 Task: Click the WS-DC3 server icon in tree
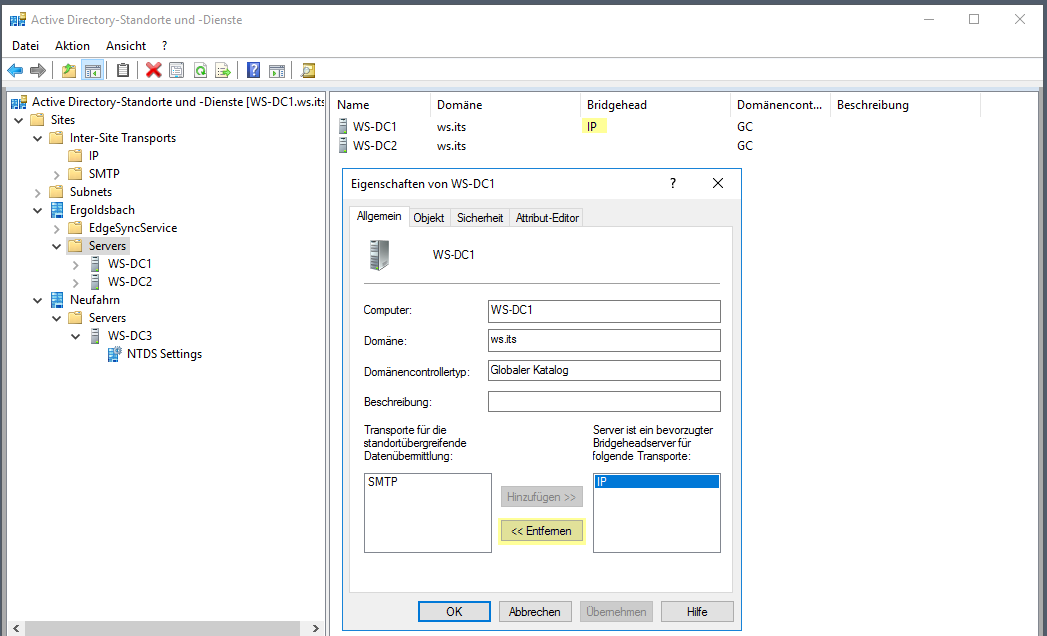[x=95, y=336]
